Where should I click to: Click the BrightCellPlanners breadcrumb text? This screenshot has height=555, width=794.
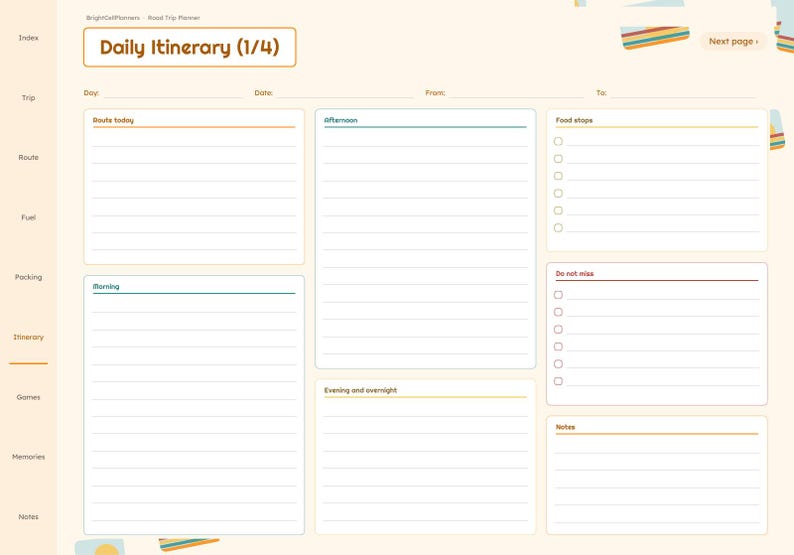point(113,18)
